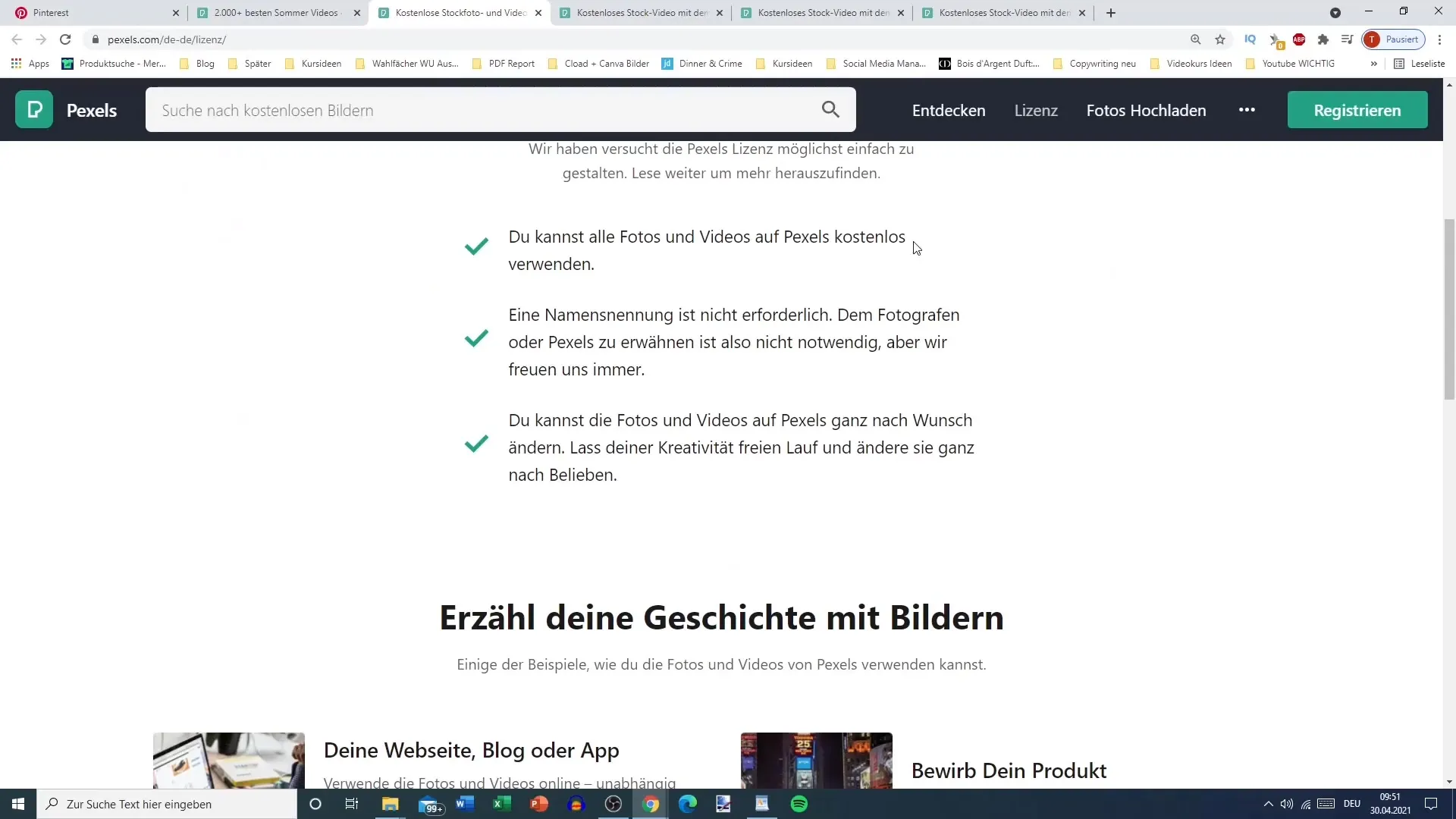1456x819 pixels.
Task: Open Chrome's three-dot menu
Action: 1440,39
